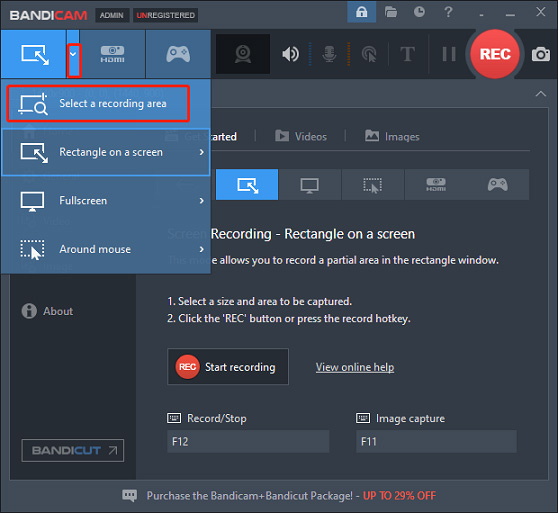The height and width of the screenshot is (513, 558).
Task: Capture a screenshot with camera icon
Action: 541,54
